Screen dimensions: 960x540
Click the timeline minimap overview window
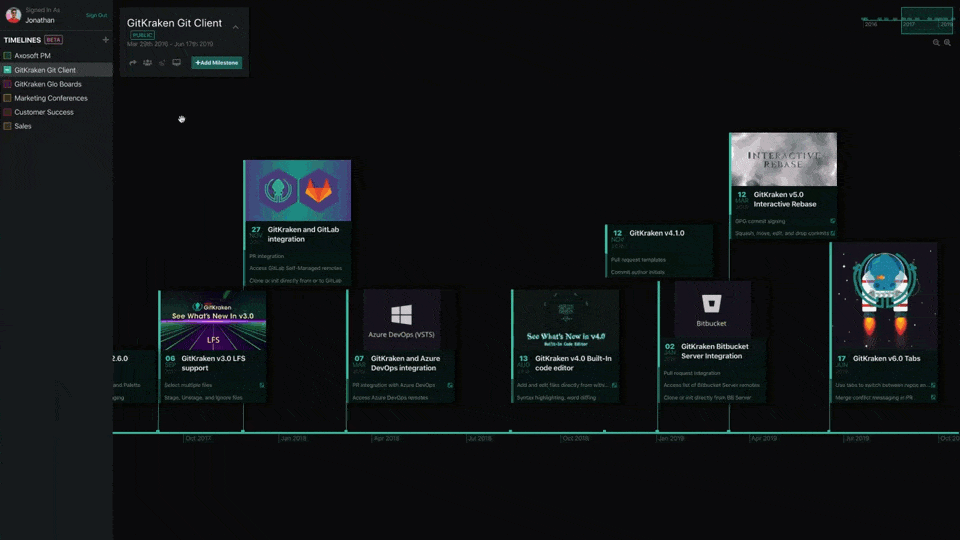[927, 20]
